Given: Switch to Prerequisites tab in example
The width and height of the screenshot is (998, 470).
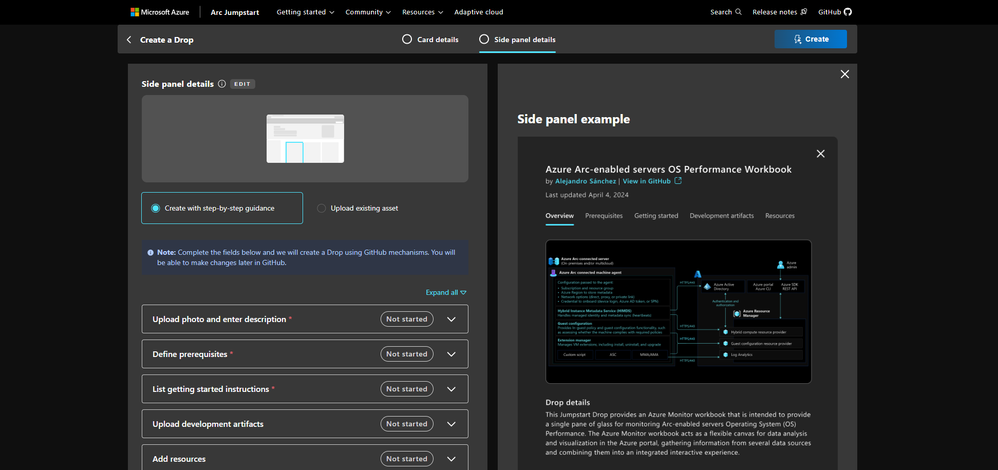Looking at the screenshot, I should click(x=604, y=216).
